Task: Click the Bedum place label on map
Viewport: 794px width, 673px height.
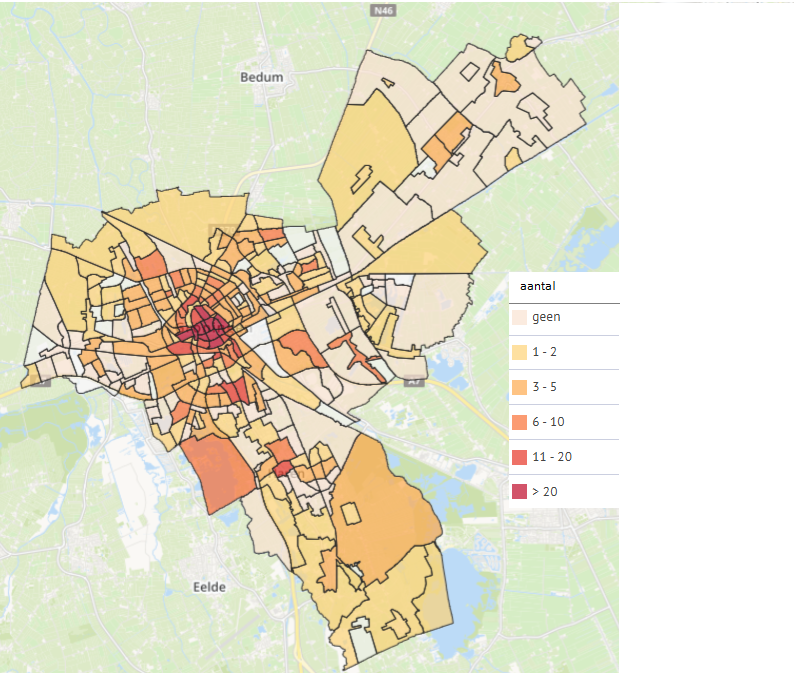Action: 262,77
